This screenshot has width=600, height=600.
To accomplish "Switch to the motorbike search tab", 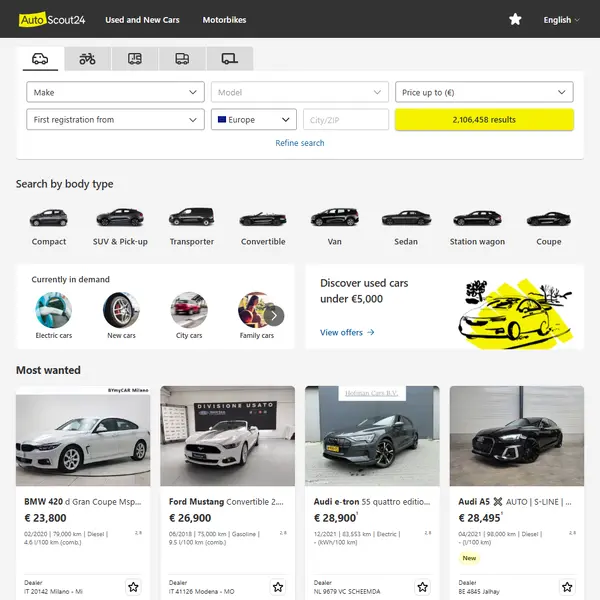I will [x=88, y=59].
